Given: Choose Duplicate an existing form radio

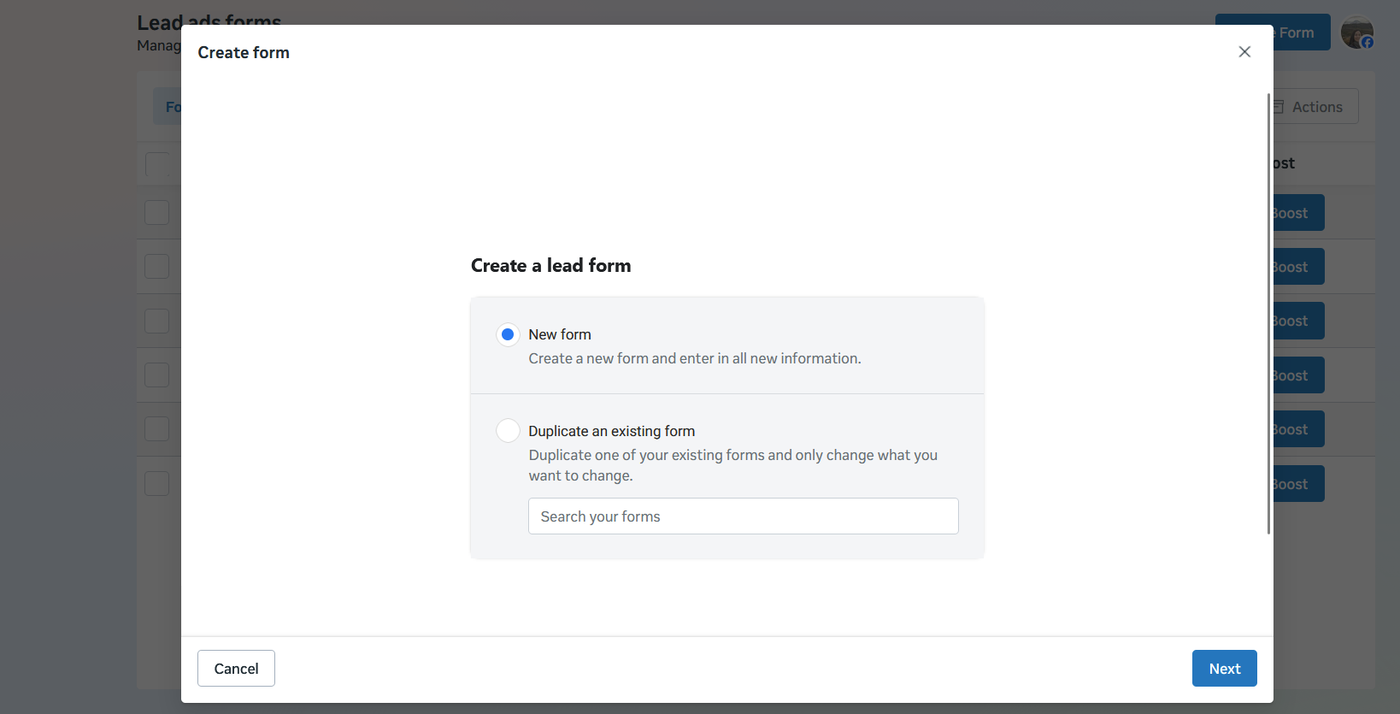Looking at the screenshot, I should (x=508, y=431).
